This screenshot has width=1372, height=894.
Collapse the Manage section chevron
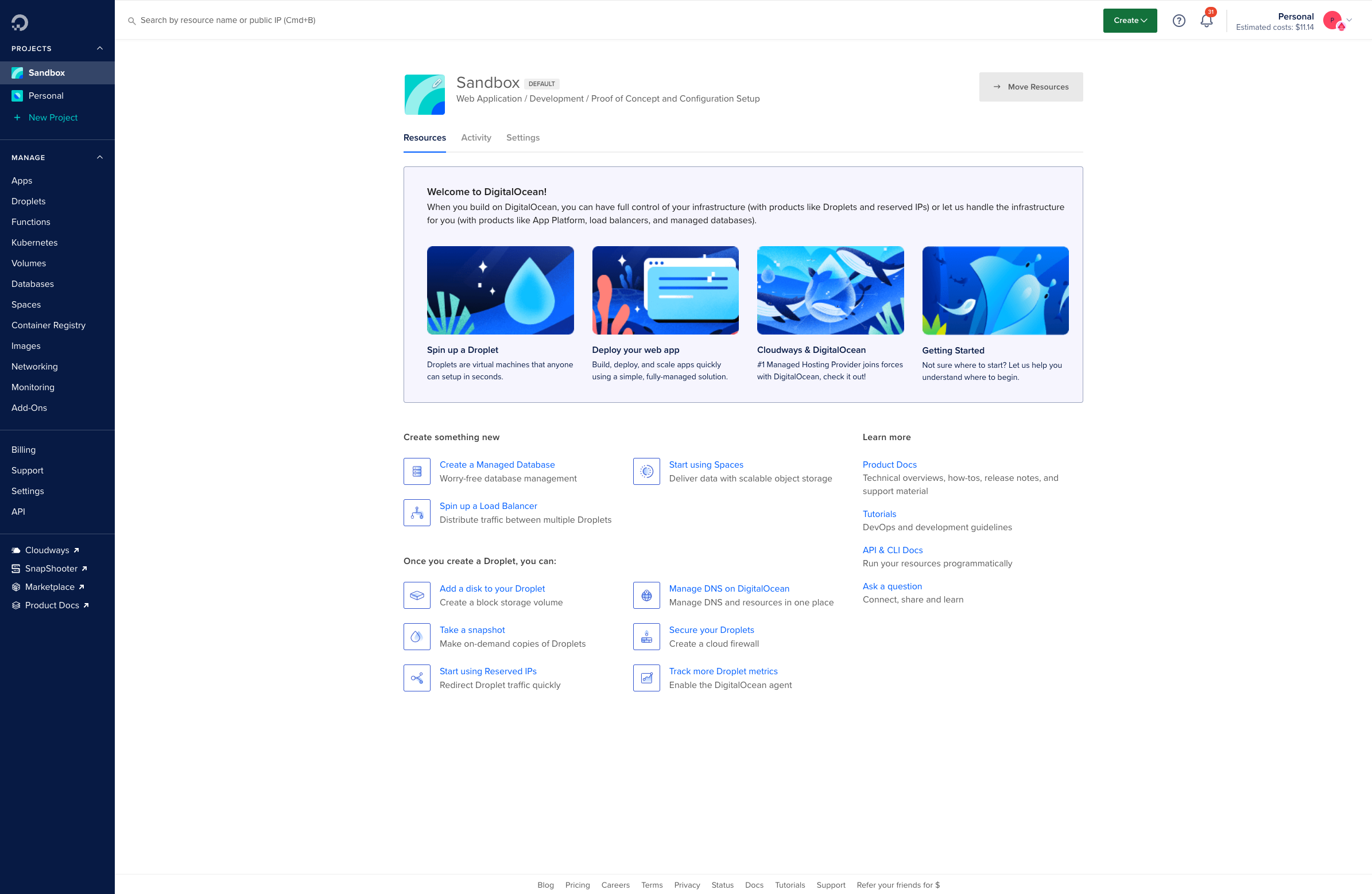click(x=100, y=157)
